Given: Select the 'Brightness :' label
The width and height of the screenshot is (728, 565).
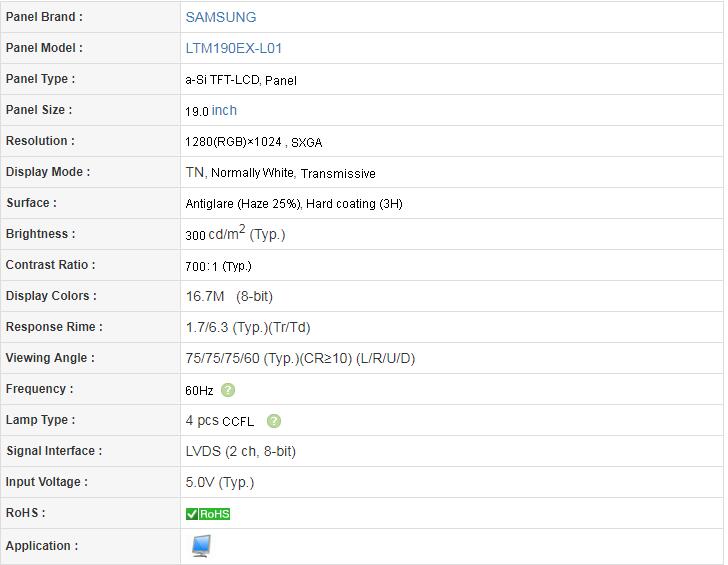Looking at the screenshot, I should coord(40,234).
